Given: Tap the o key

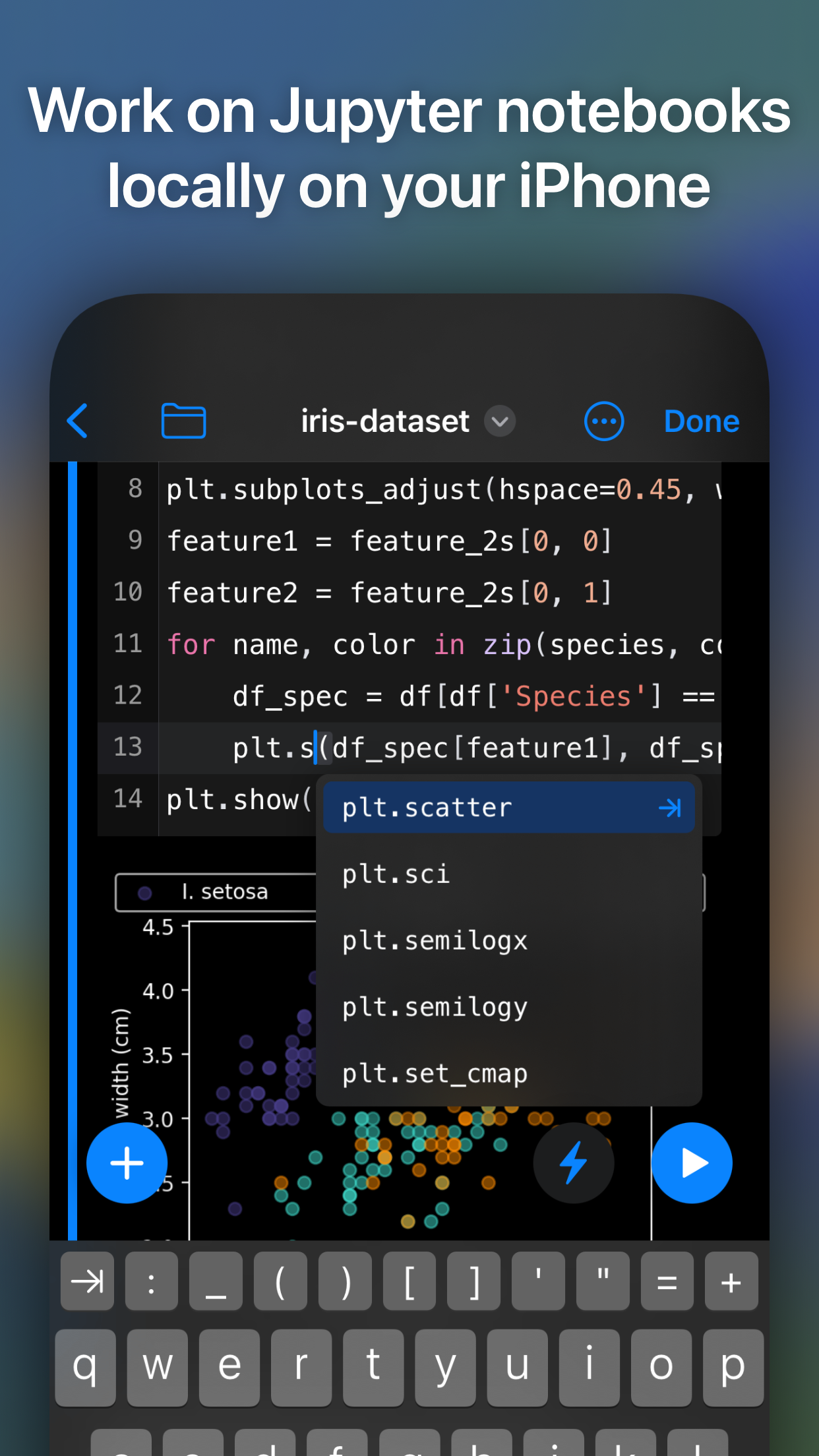Looking at the screenshot, I should pyautogui.click(x=661, y=1368).
